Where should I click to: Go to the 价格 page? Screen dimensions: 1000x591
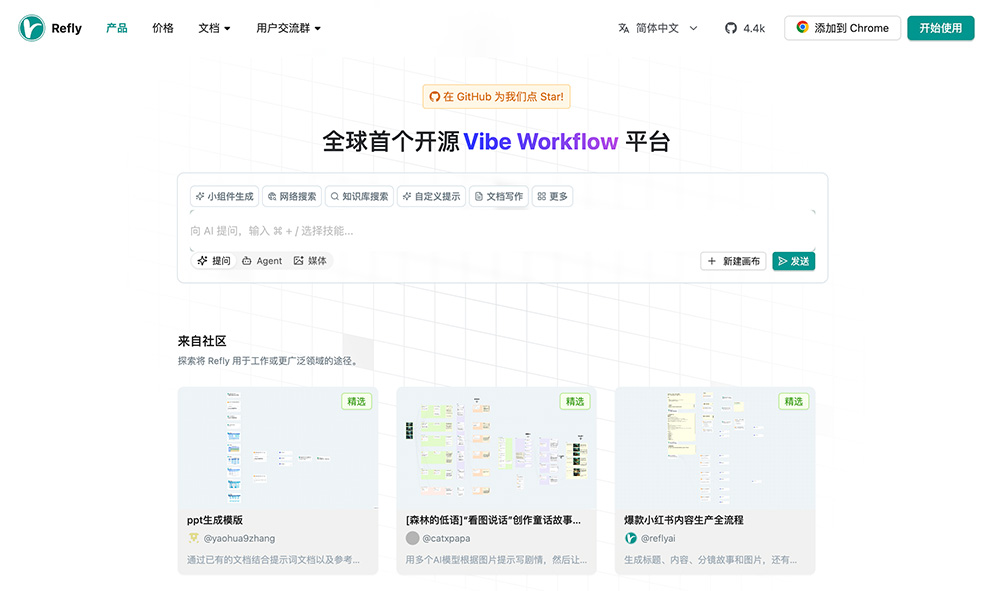163,28
